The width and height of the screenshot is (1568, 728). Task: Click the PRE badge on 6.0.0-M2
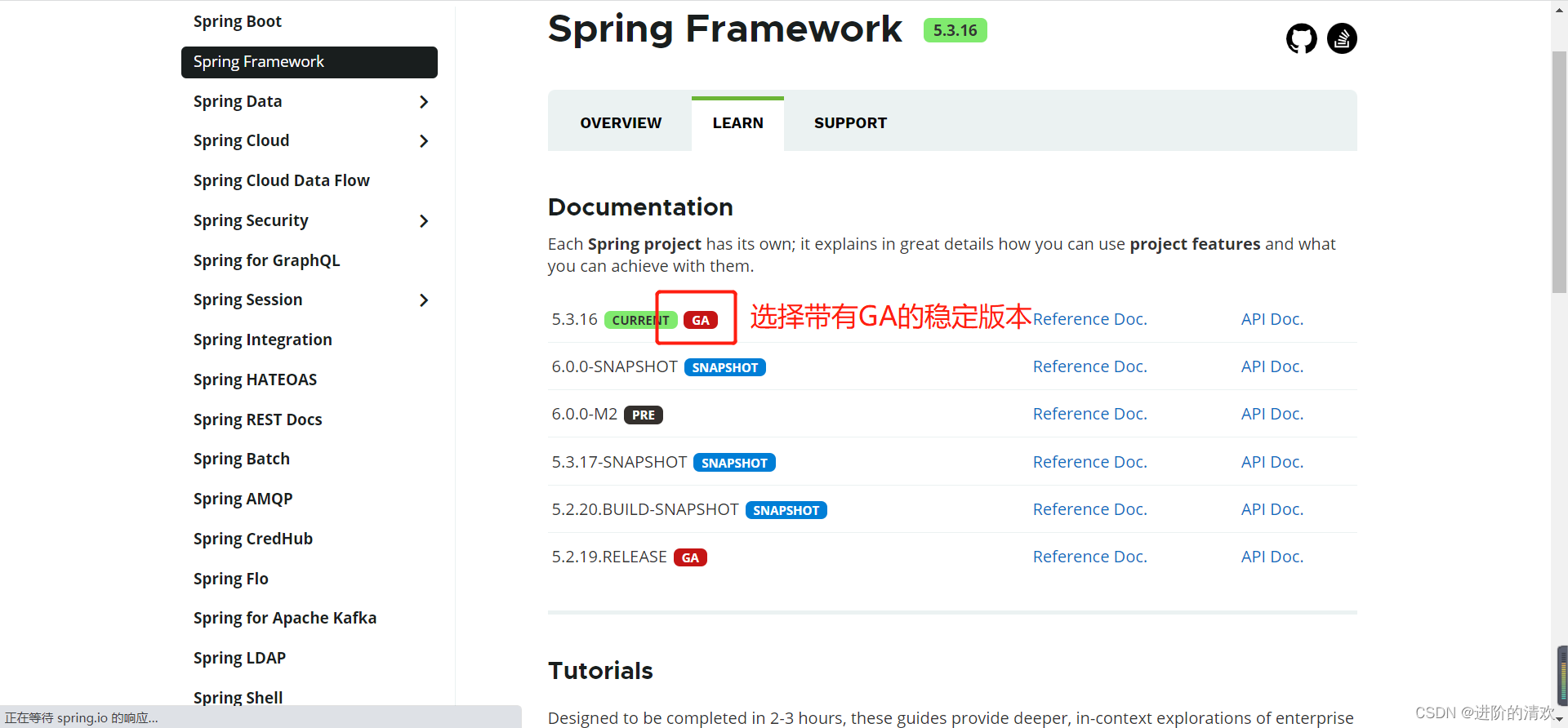[x=644, y=415]
